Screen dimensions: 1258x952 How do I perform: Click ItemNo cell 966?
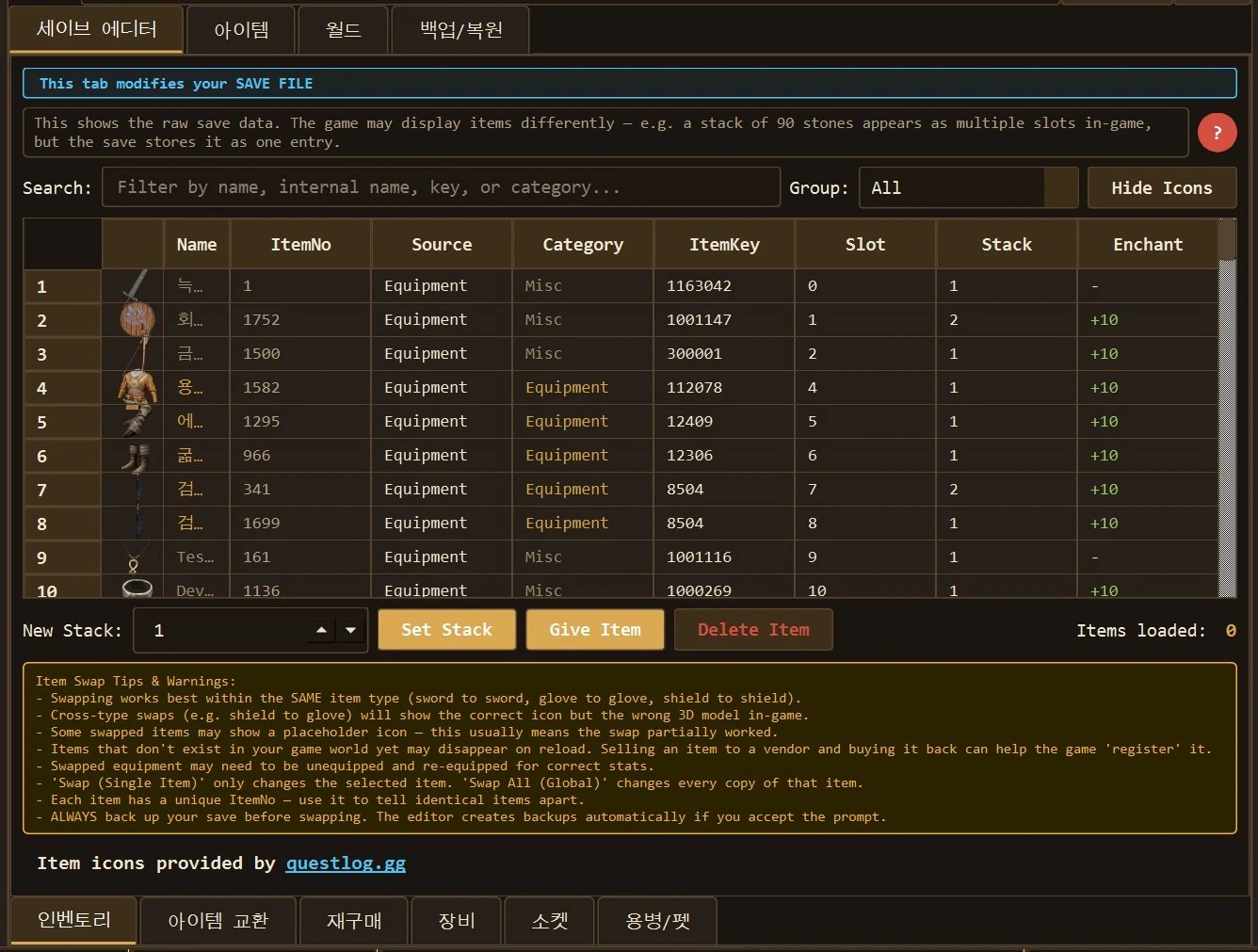(300, 456)
